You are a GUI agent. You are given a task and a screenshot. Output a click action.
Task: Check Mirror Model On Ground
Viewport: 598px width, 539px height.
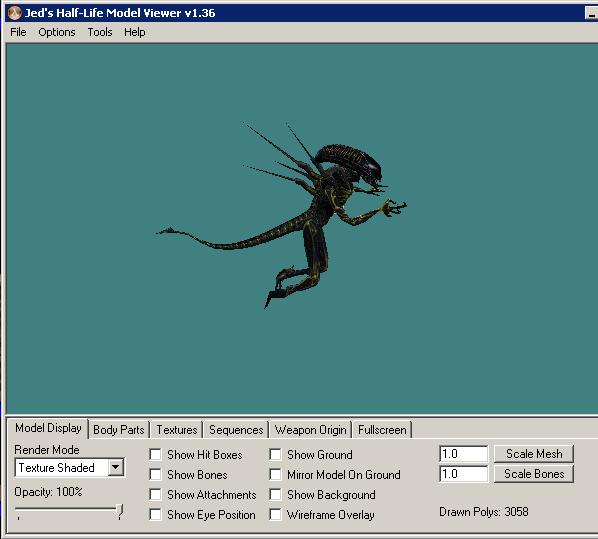(275, 475)
